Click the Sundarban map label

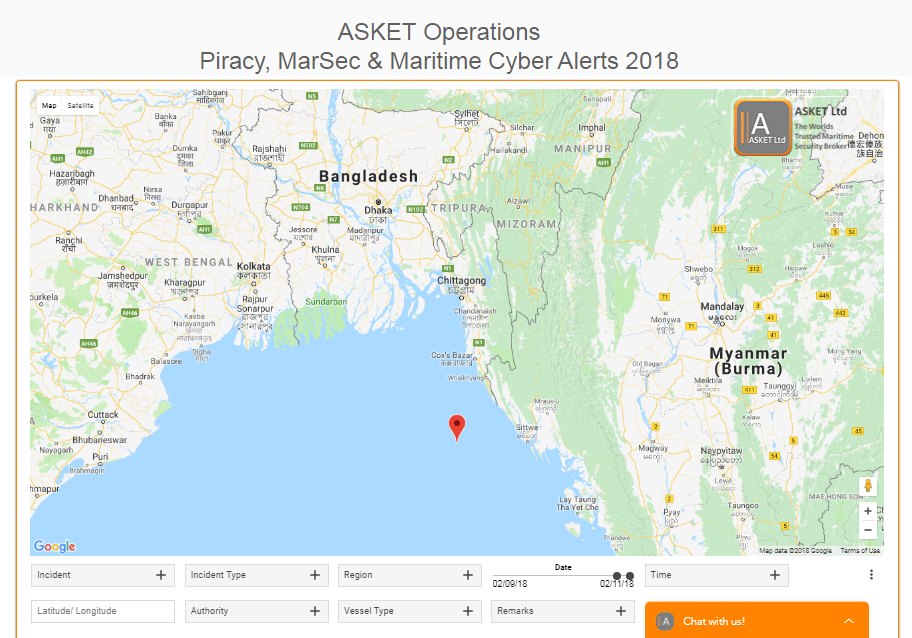[326, 301]
